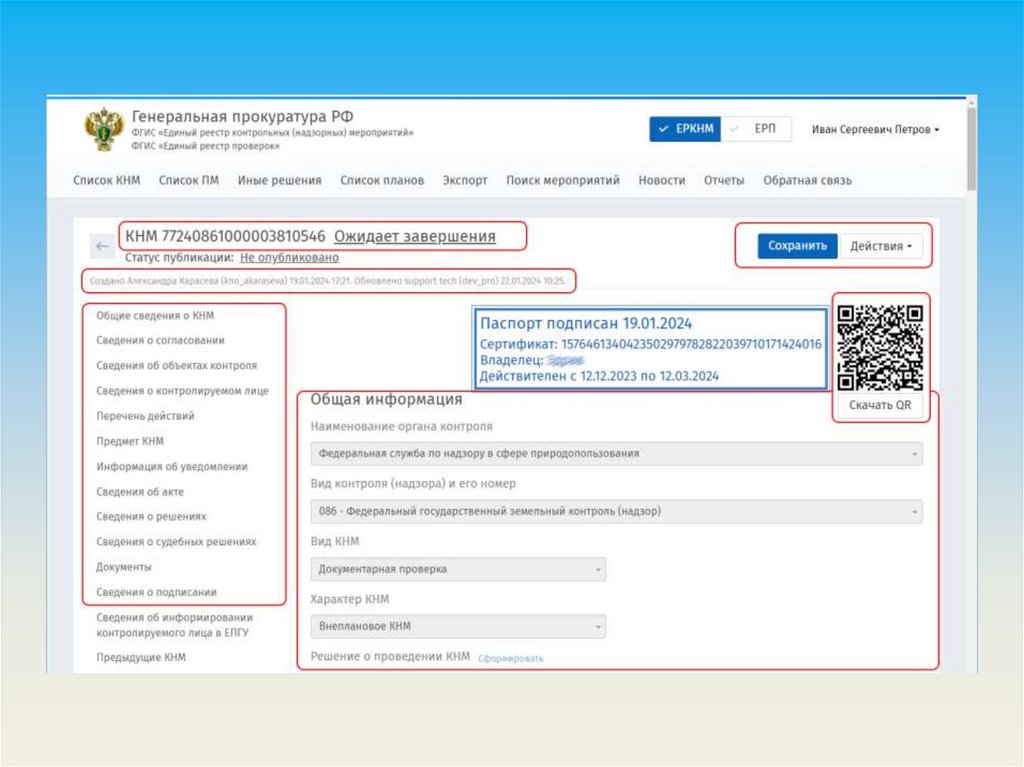This screenshot has width=1024, height=767.
Task: Click the Паспорт подписан 19.01.2024 heading
Action: (x=586, y=323)
